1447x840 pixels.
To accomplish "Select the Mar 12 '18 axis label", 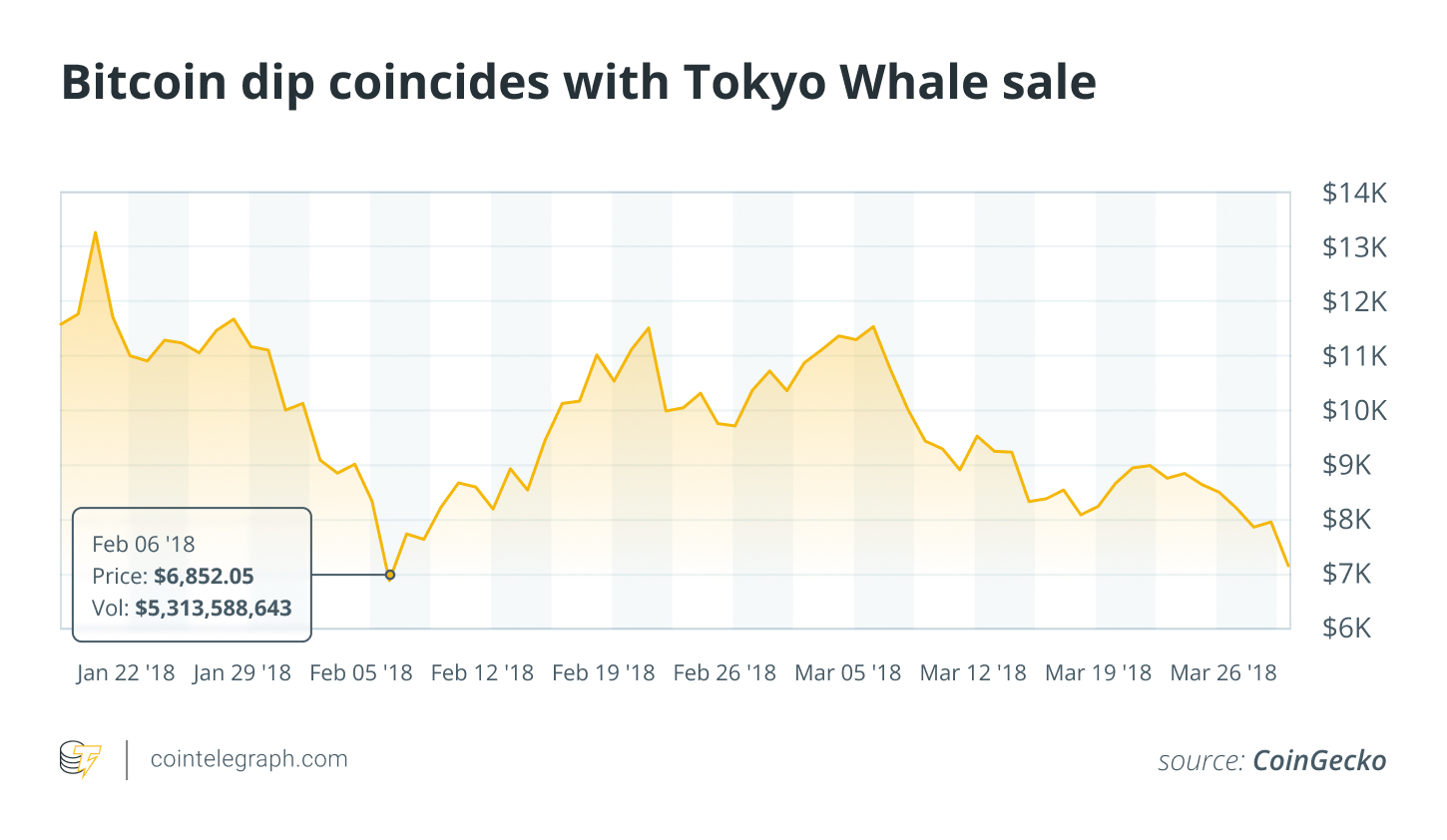I will pyautogui.click(x=973, y=673).
